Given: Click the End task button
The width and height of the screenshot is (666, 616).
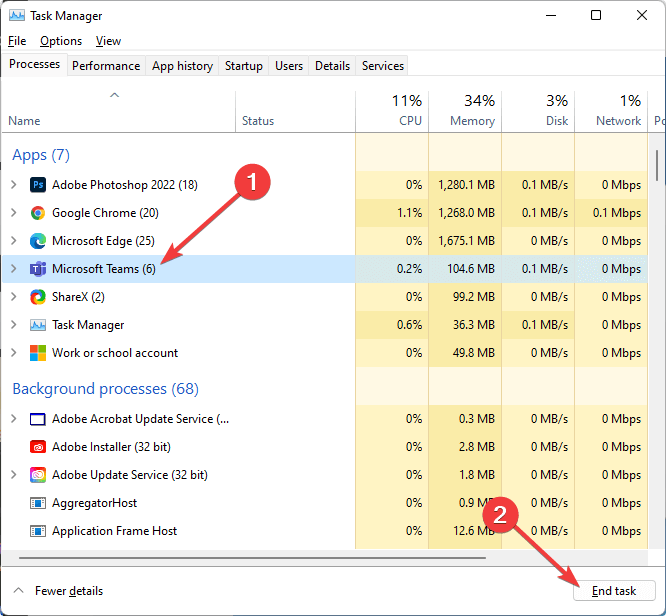Looking at the screenshot, I should [614, 591].
